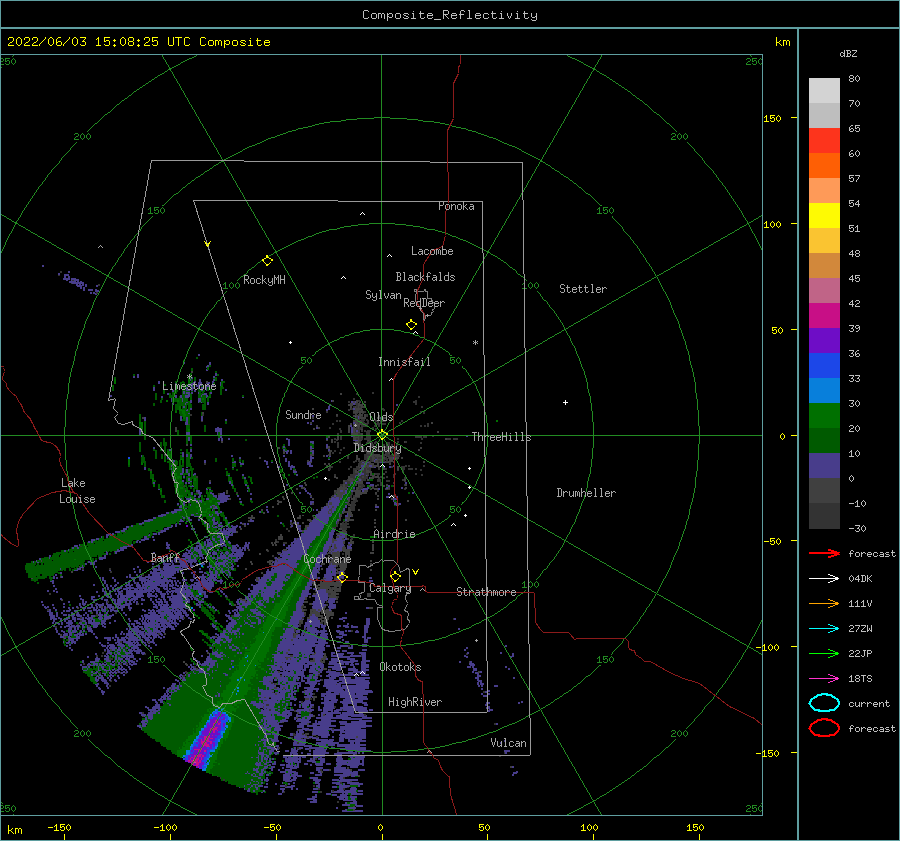
Task: Click the white 04DK arrow icon
Action: (824, 579)
